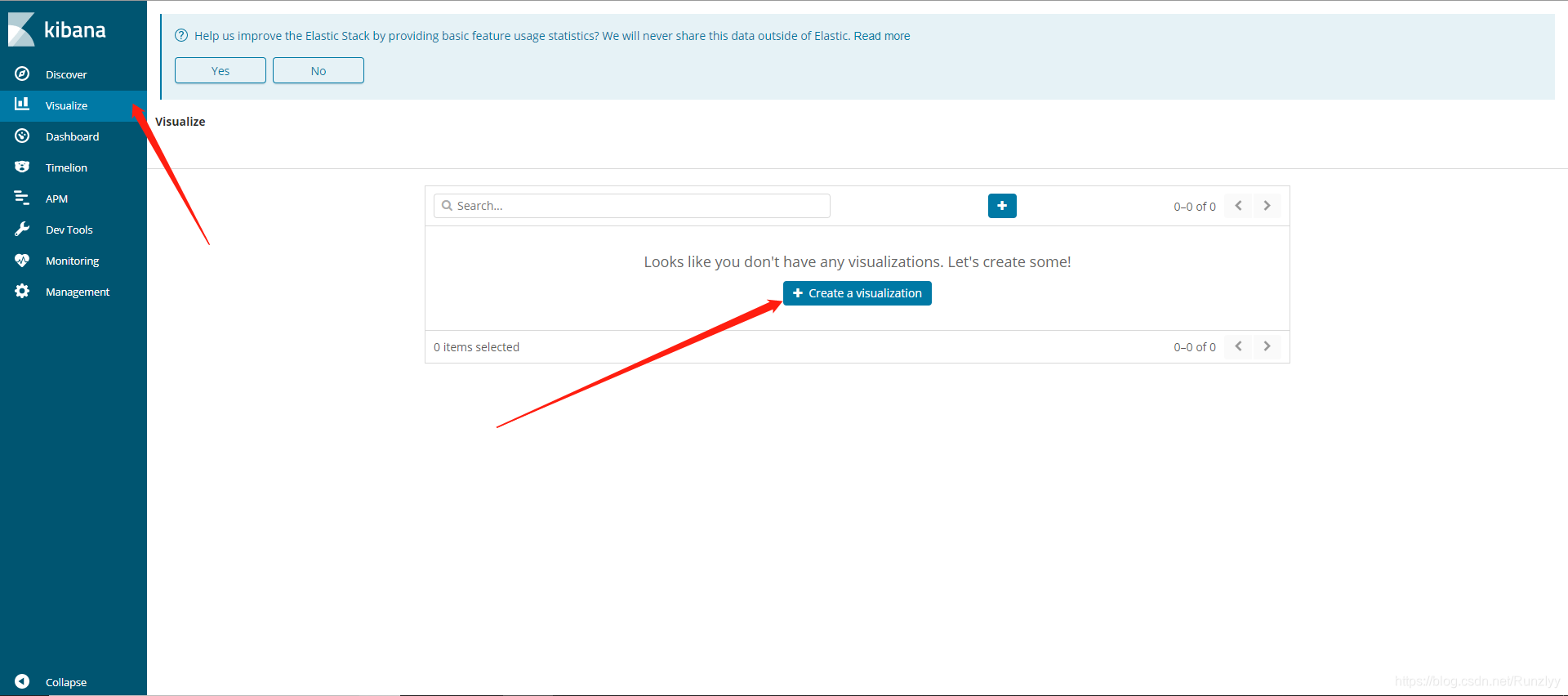
Task: Click the Collapse arrow icon
Action: pos(22,681)
